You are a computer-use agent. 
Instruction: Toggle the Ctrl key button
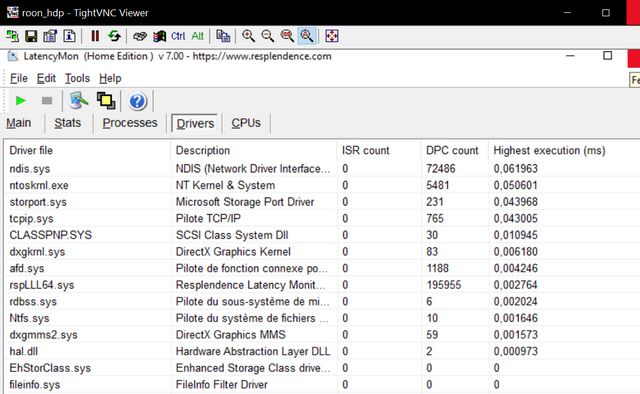[178, 36]
